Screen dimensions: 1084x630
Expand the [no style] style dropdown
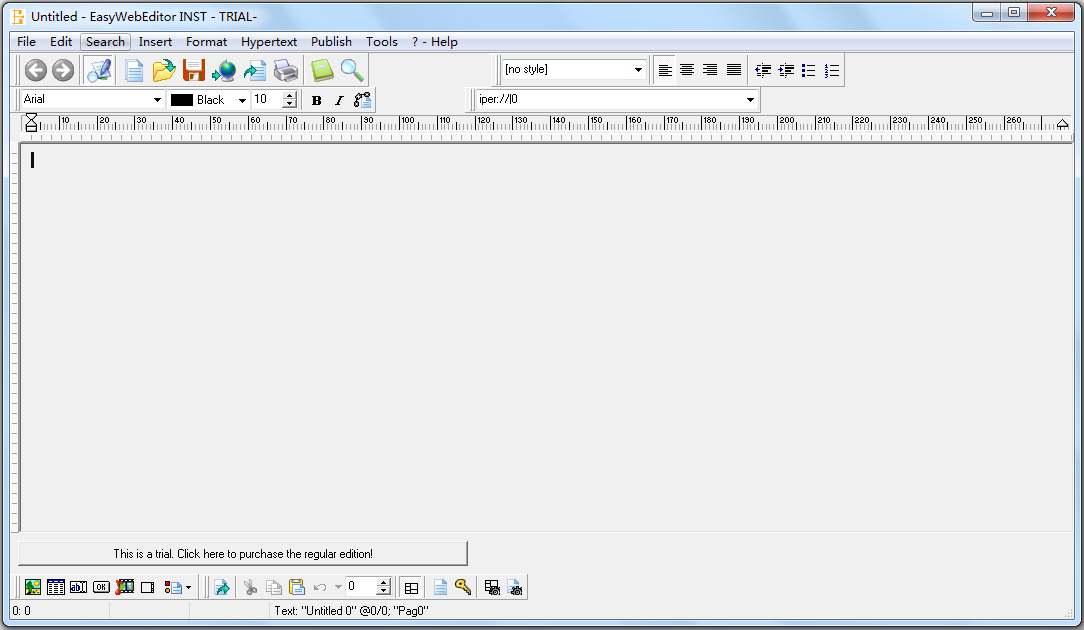click(638, 70)
